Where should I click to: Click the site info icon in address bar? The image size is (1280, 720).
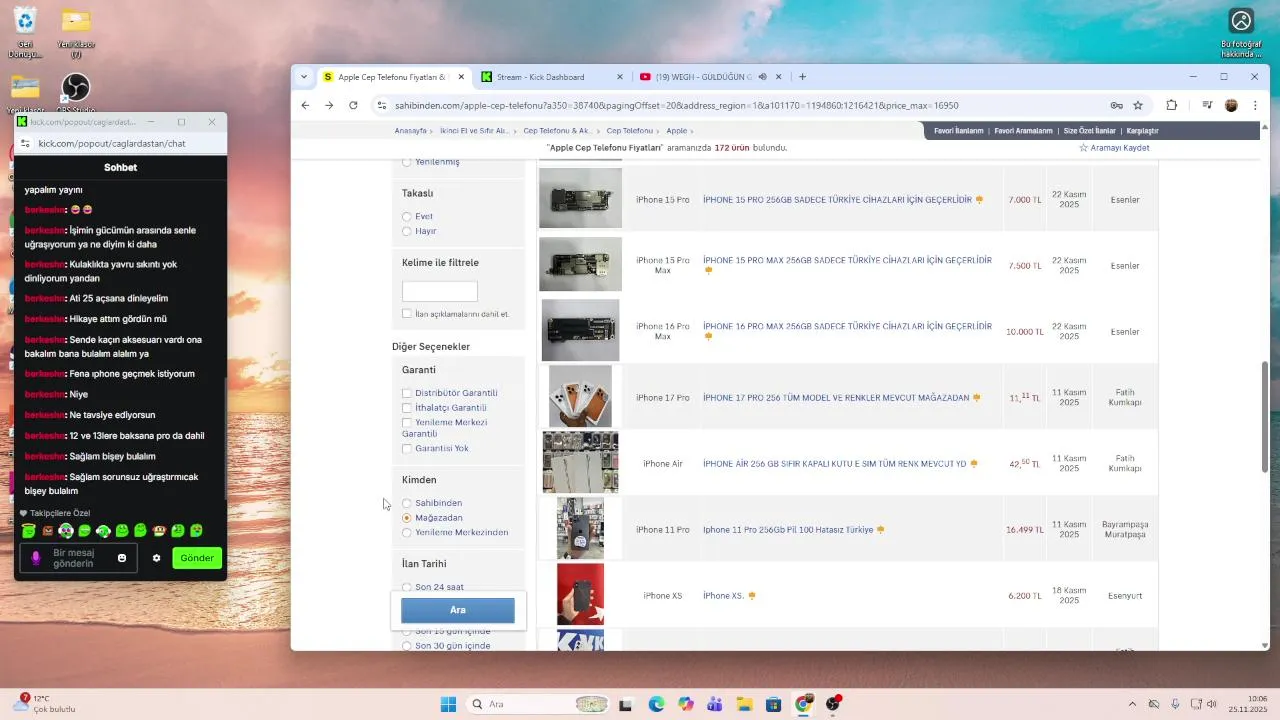pos(381,105)
